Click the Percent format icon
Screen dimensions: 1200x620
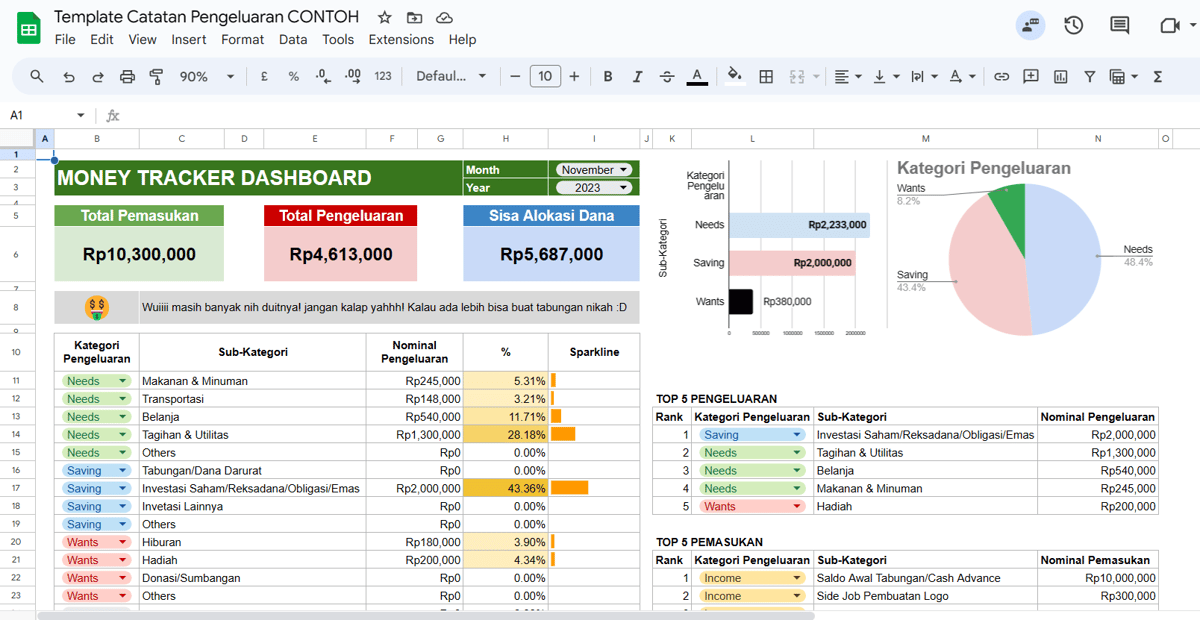coord(293,76)
